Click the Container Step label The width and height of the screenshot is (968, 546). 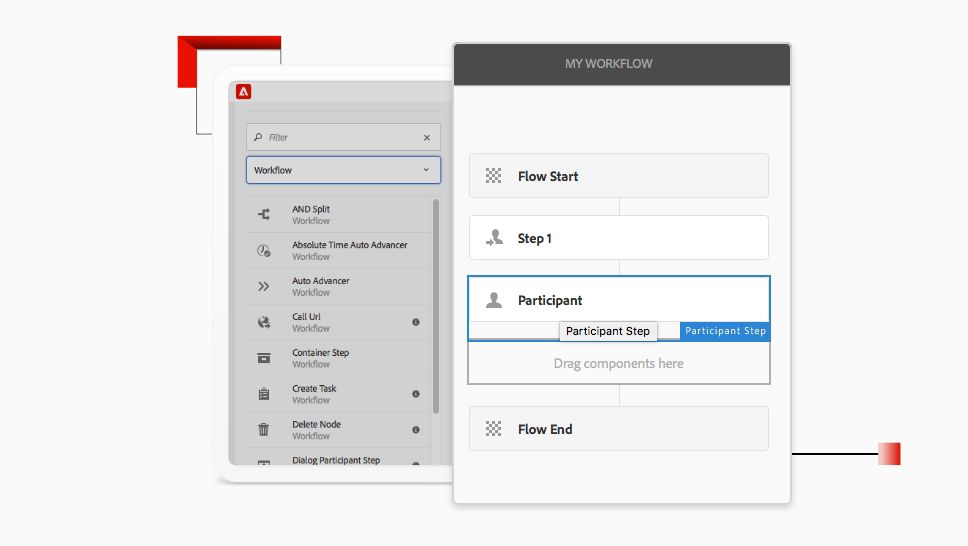pos(320,352)
